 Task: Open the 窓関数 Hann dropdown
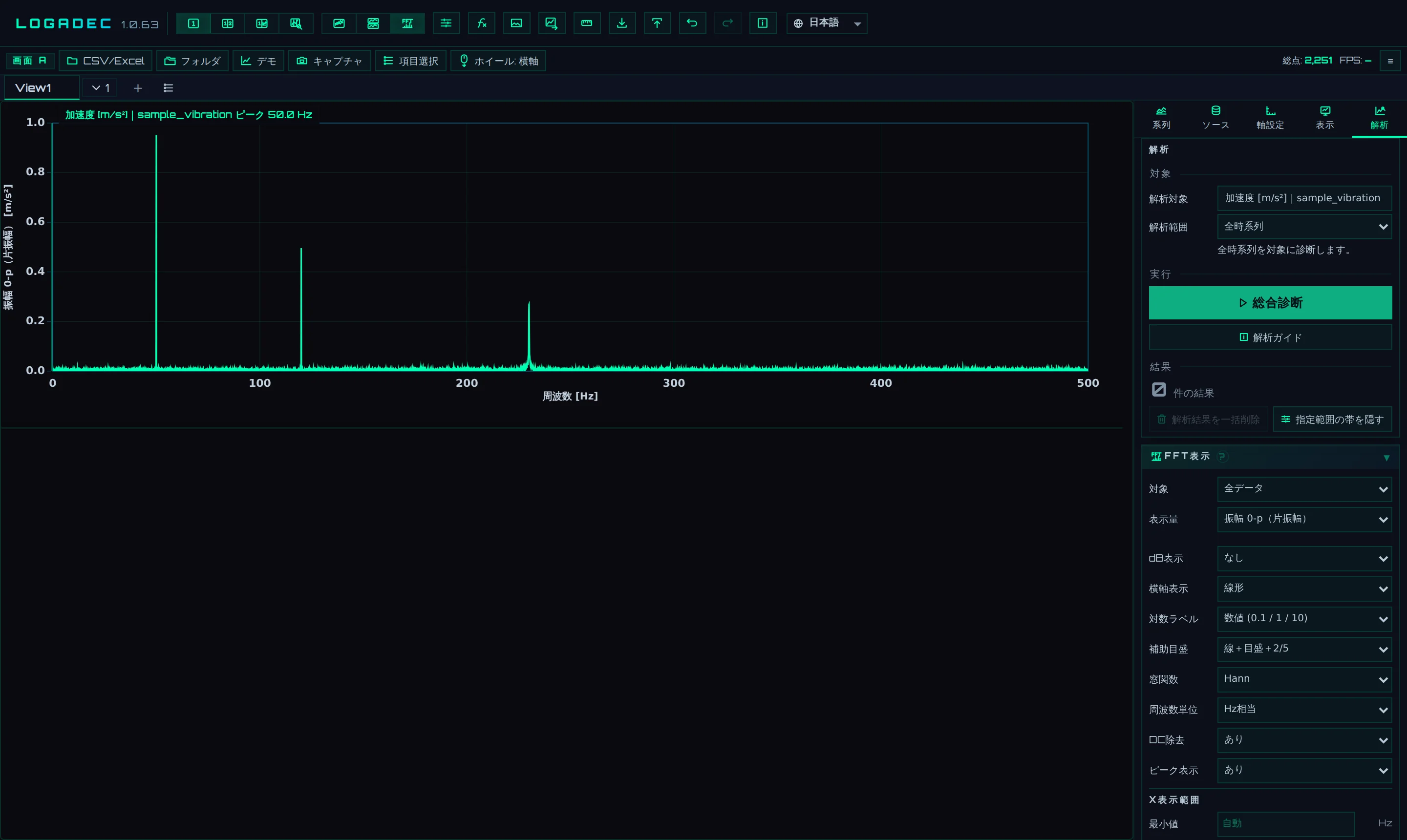point(1304,679)
